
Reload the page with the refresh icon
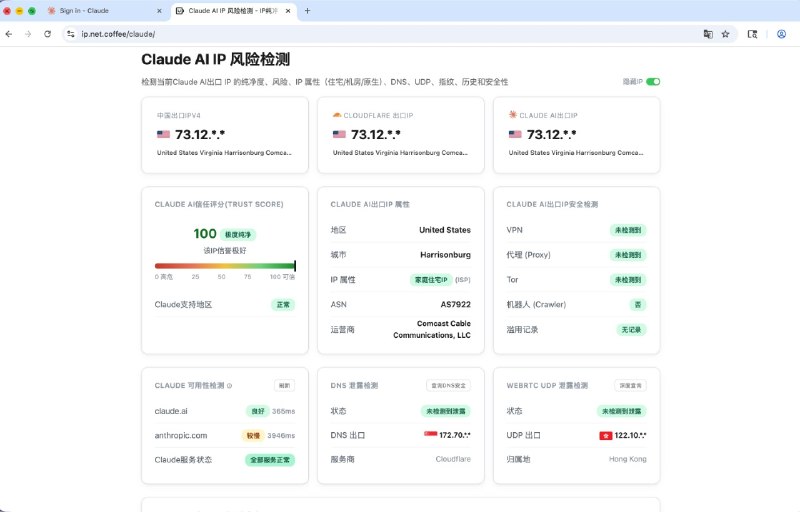point(47,34)
